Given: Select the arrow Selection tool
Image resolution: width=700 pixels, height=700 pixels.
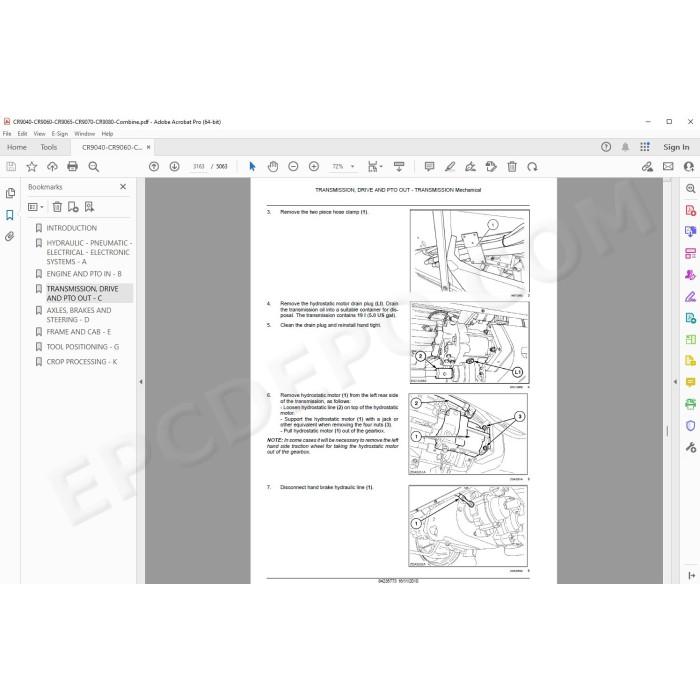Looking at the screenshot, I should [252, 167].
